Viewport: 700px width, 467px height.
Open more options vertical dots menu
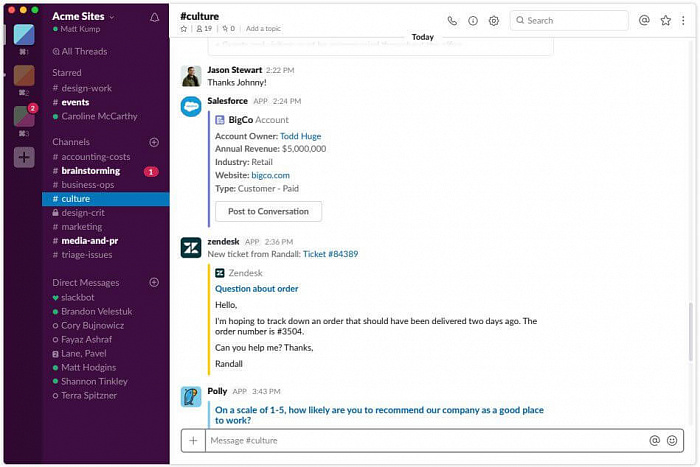pos(683,20)
